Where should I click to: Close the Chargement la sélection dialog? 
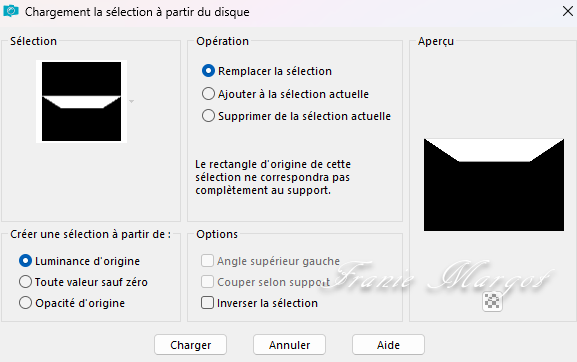click(567, 11)
